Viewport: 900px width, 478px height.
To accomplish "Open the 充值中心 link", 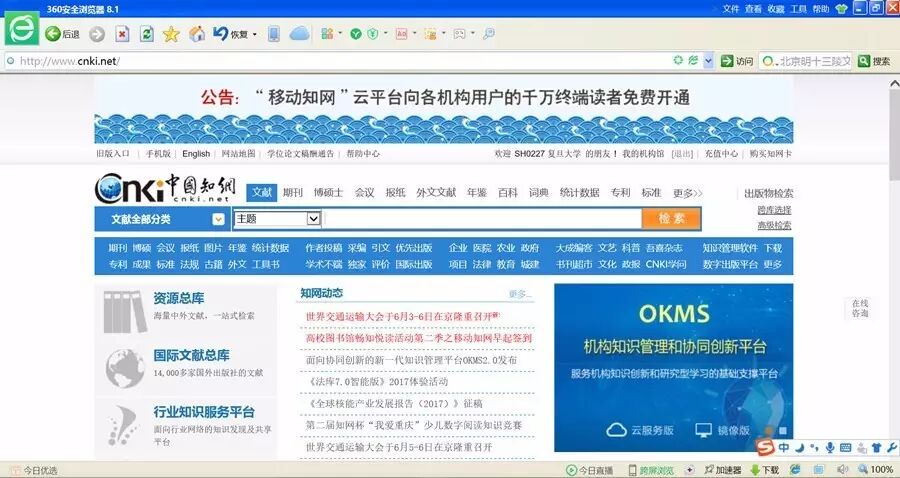I will 721,154.
